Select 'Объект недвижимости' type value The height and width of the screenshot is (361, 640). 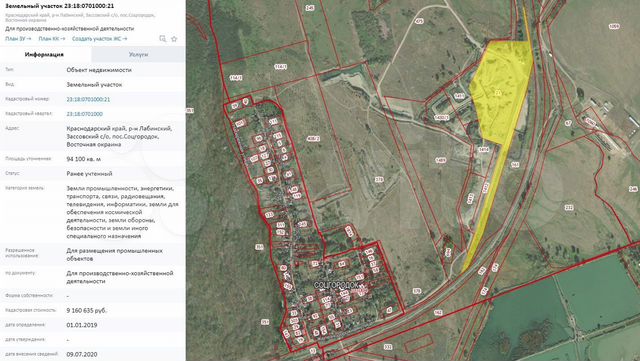pos(99,70)
